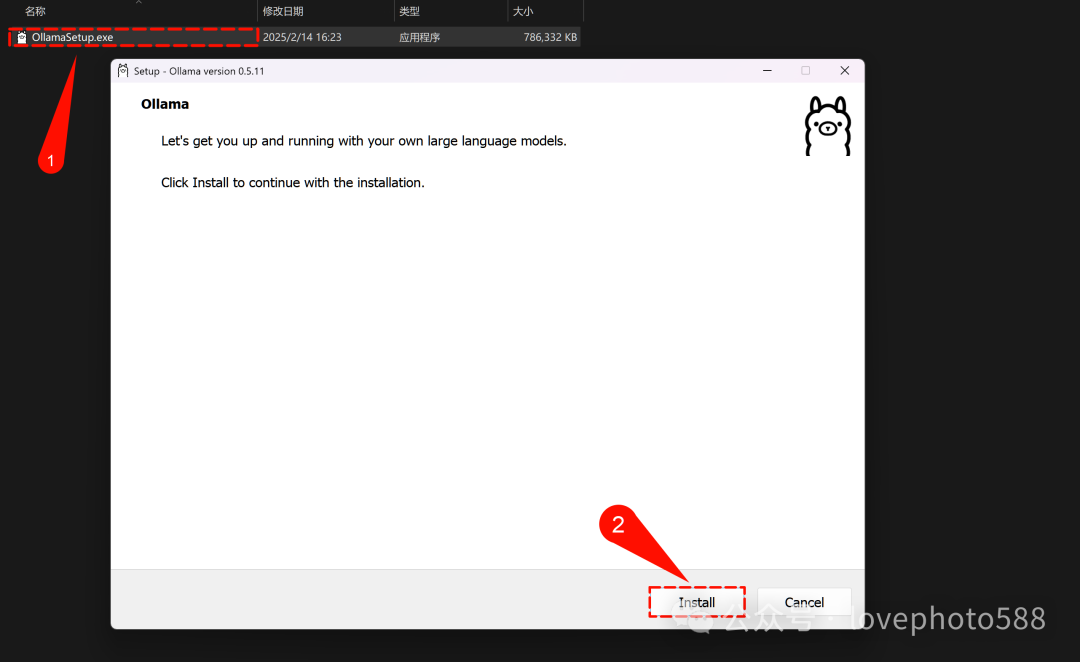Click 'Let's get you up and running' text
This screenshot has height=662, width=1080.
(364, 141)
